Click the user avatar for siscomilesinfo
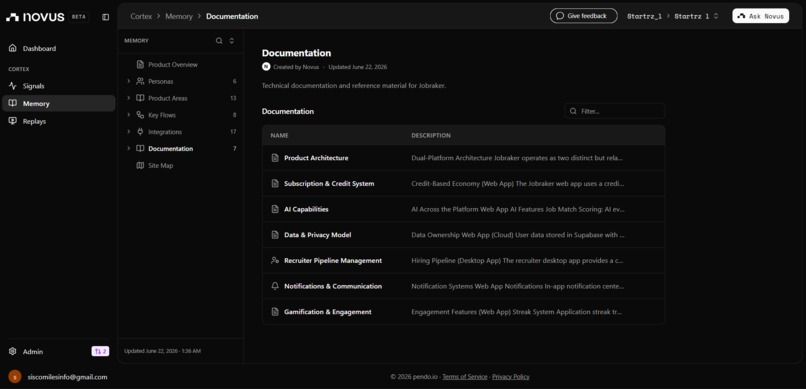 (x=15, y=377)
